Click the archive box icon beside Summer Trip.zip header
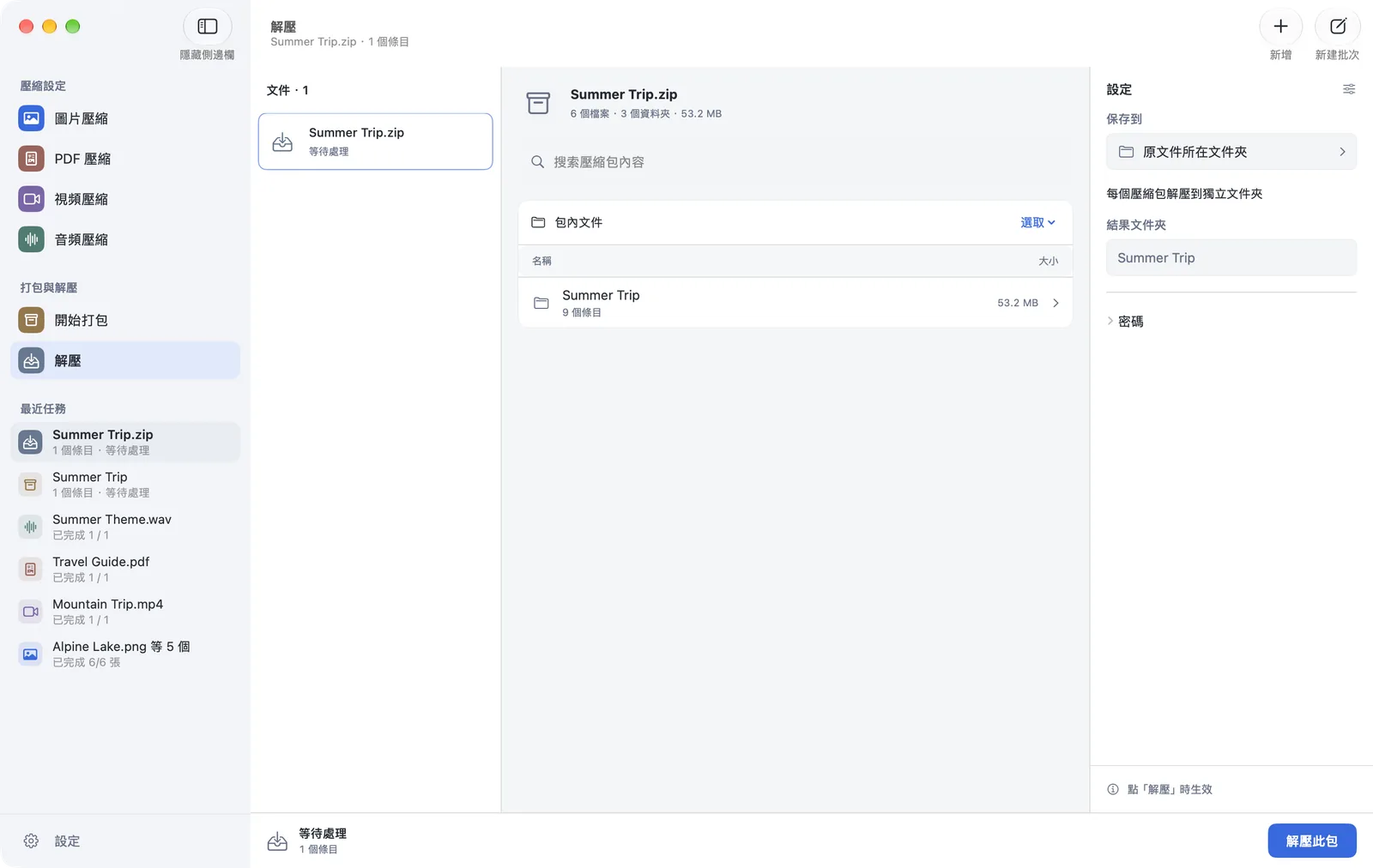 [x=538, y=103]
